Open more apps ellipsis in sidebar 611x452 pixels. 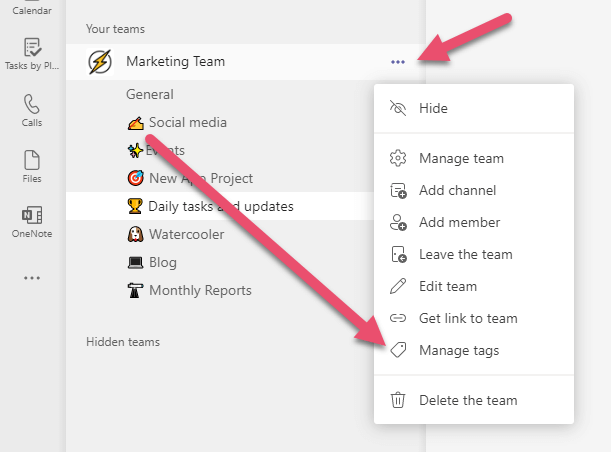(x=32, y=277)
